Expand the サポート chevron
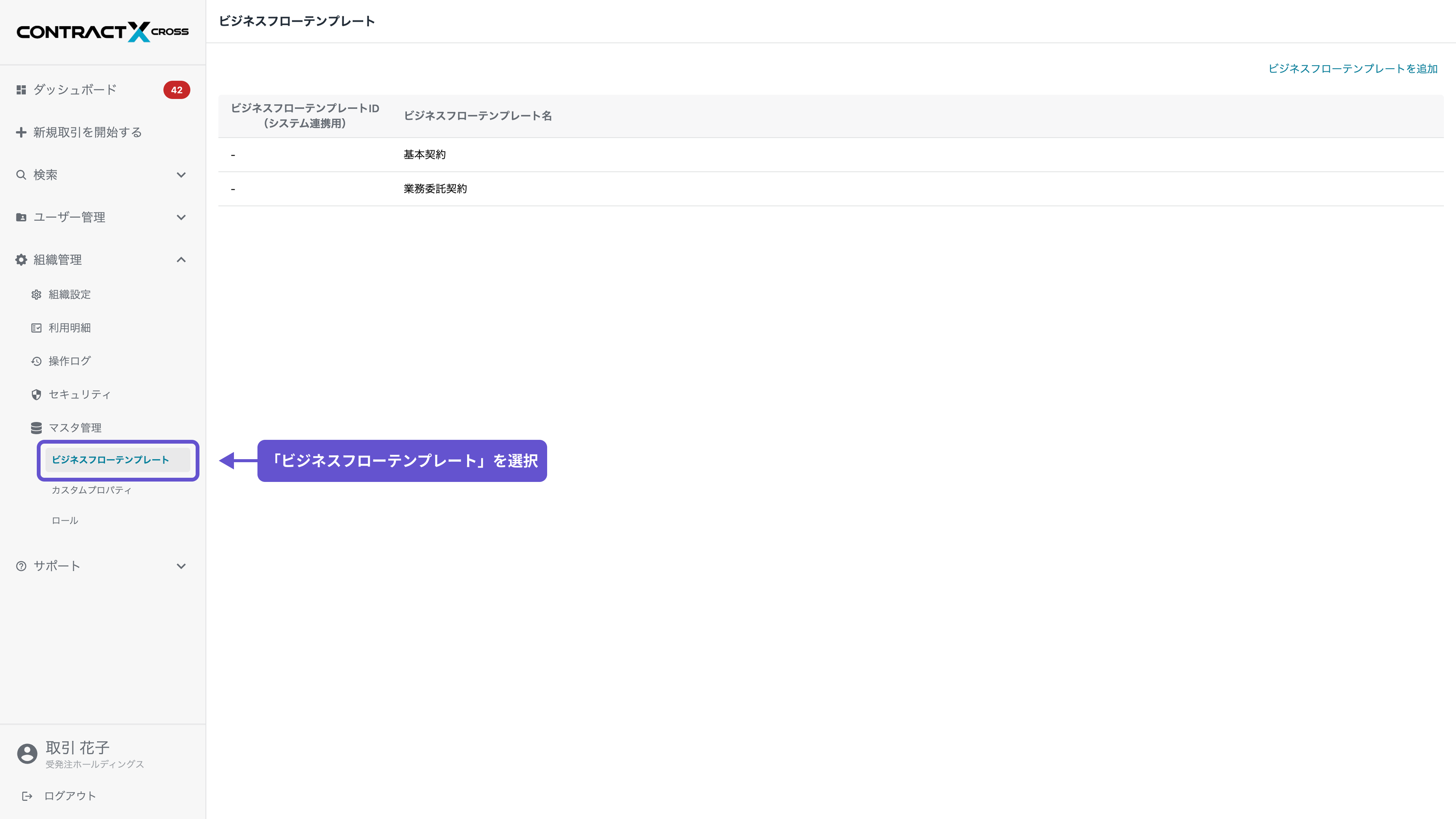Image resolution: width=1456 pixels, height=819 pixels. 181,566
